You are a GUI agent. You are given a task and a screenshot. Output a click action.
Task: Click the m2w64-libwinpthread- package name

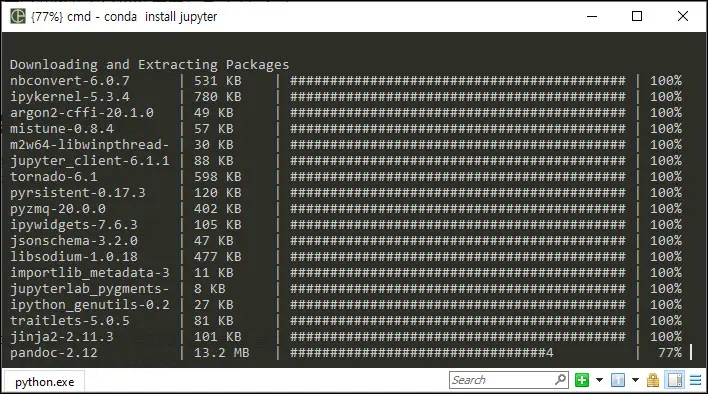89,145
